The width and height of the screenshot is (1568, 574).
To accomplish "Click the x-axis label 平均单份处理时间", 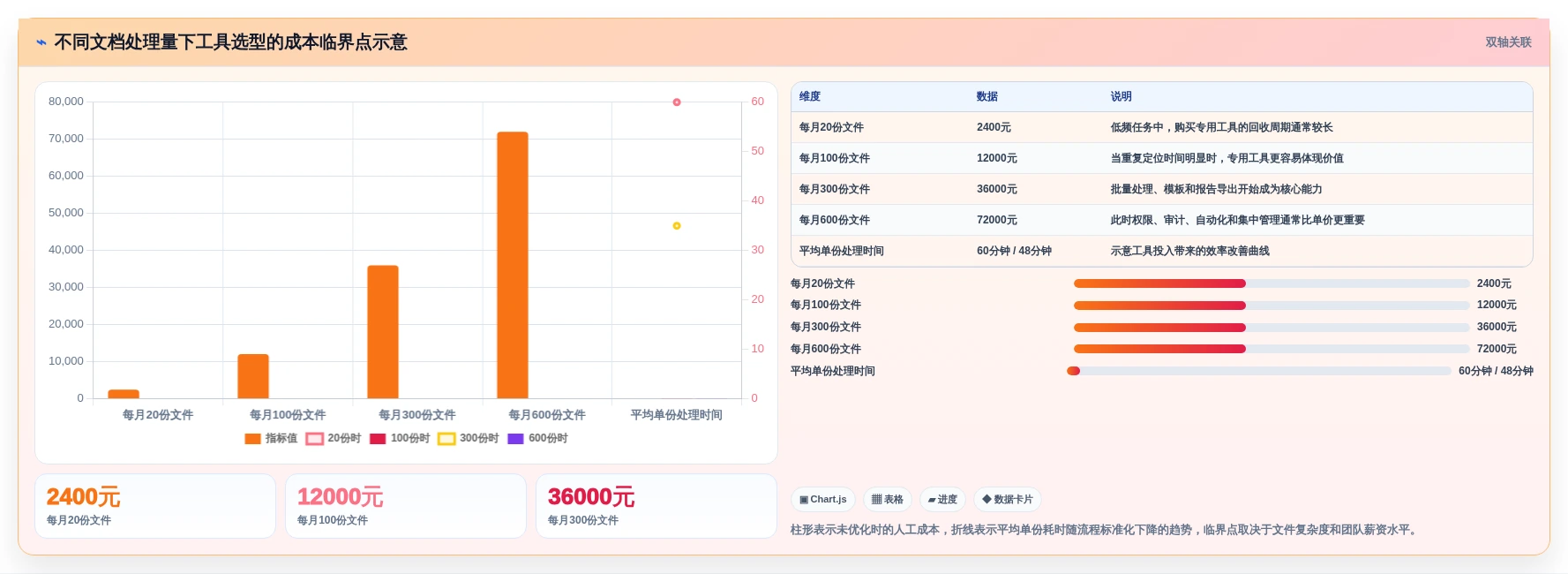I will pos(677,415).
